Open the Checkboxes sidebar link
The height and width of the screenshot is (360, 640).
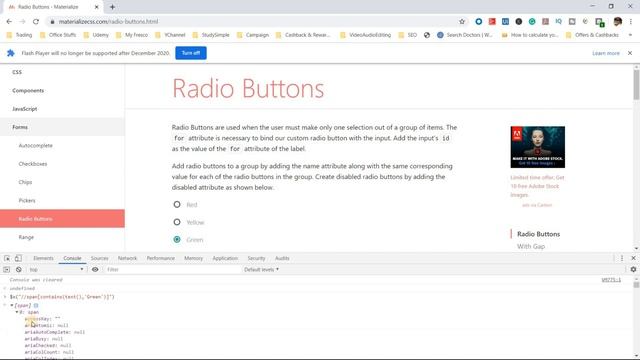(x=33, y=164)
